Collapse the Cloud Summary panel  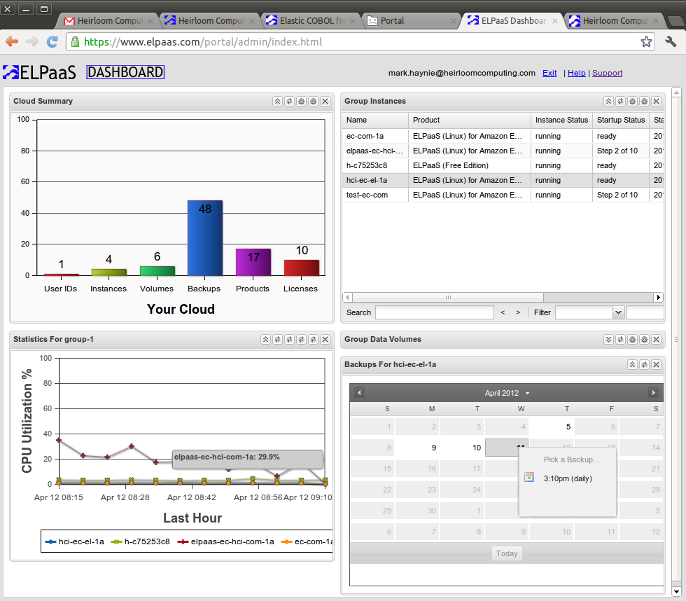[x=277, y=101]
